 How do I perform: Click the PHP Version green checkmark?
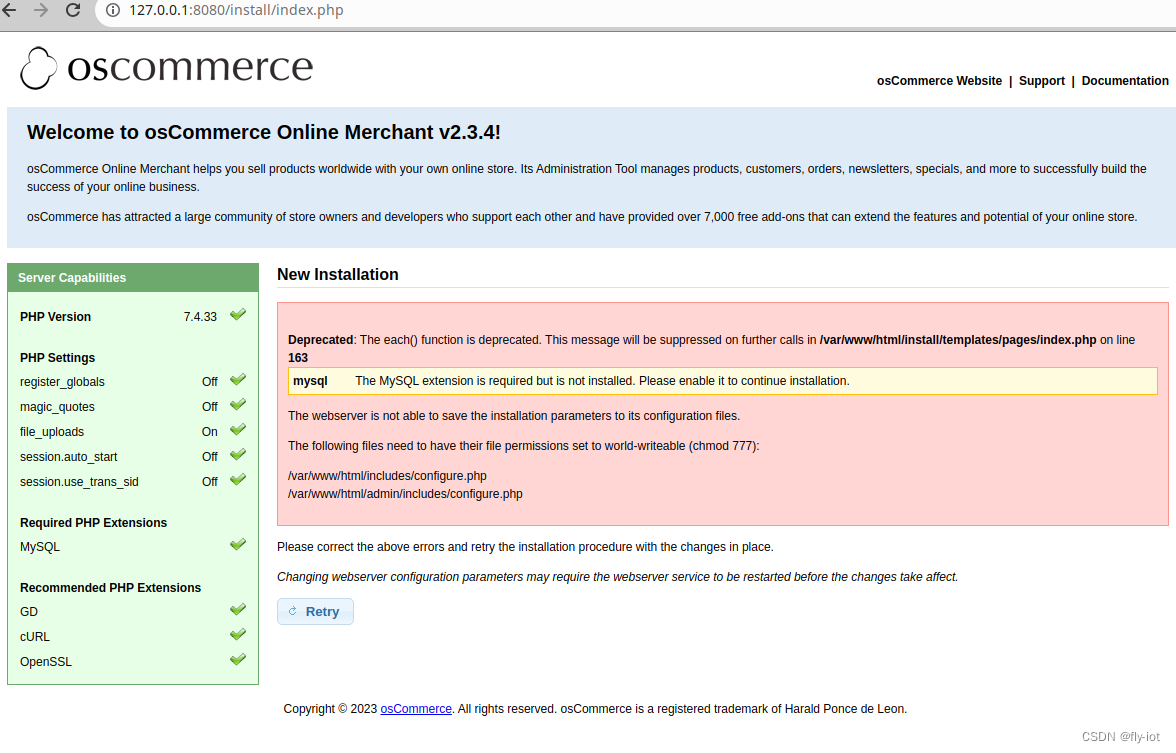tap(238, 315)
